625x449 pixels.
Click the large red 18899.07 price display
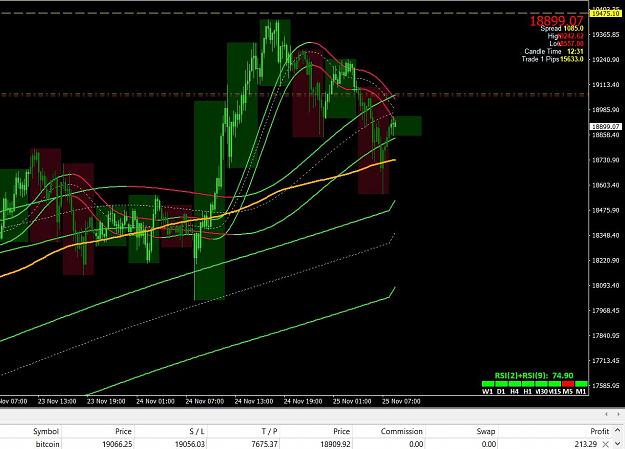pos(556,21)
